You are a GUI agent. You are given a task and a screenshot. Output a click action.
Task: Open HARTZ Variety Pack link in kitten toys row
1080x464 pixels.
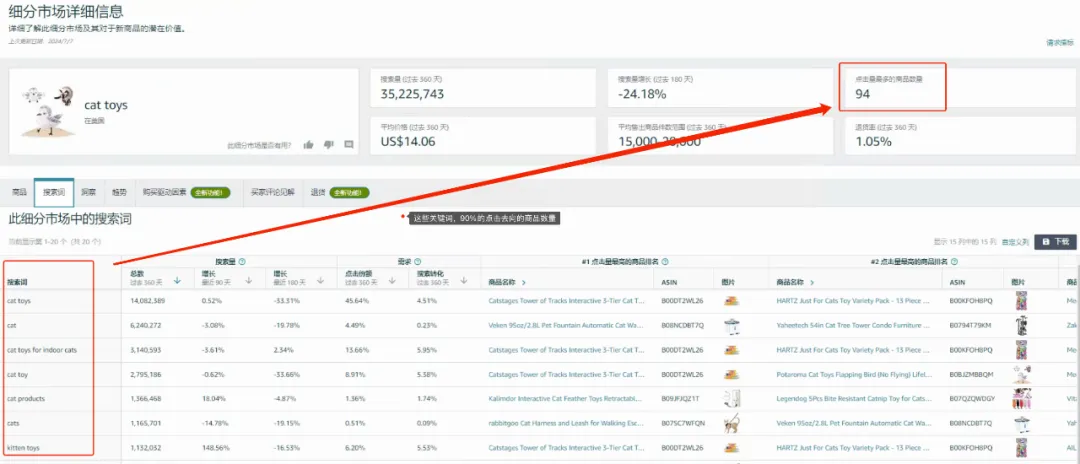click(853, 447)
